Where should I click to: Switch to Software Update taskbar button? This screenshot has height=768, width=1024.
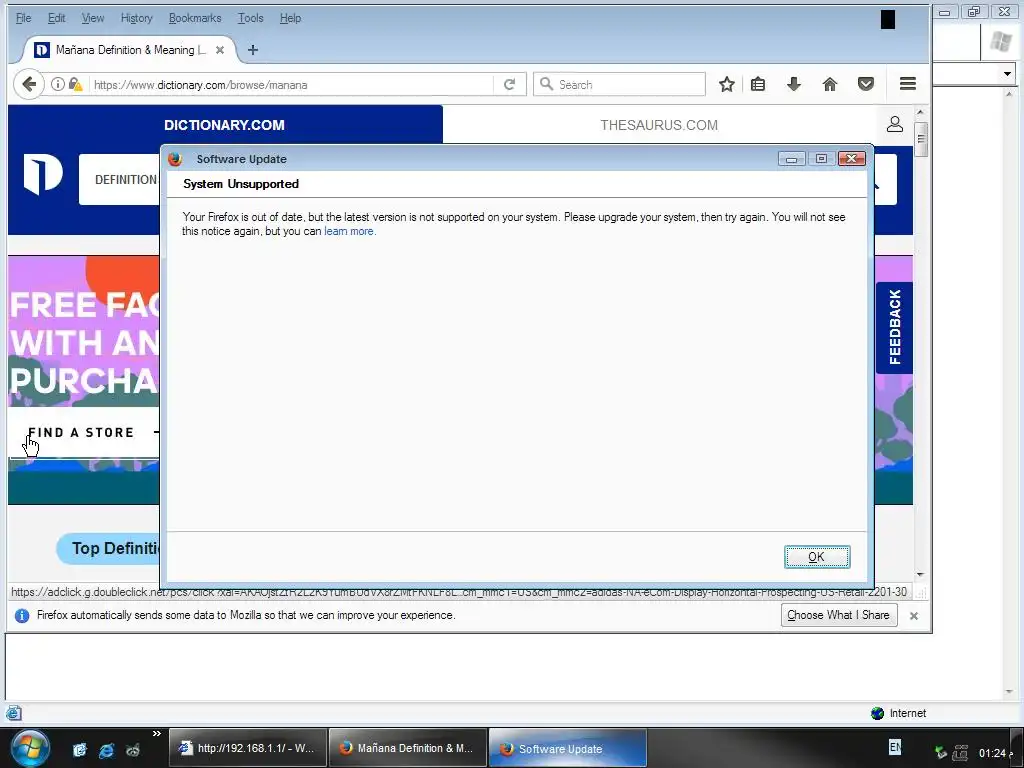tap(568, 748)
